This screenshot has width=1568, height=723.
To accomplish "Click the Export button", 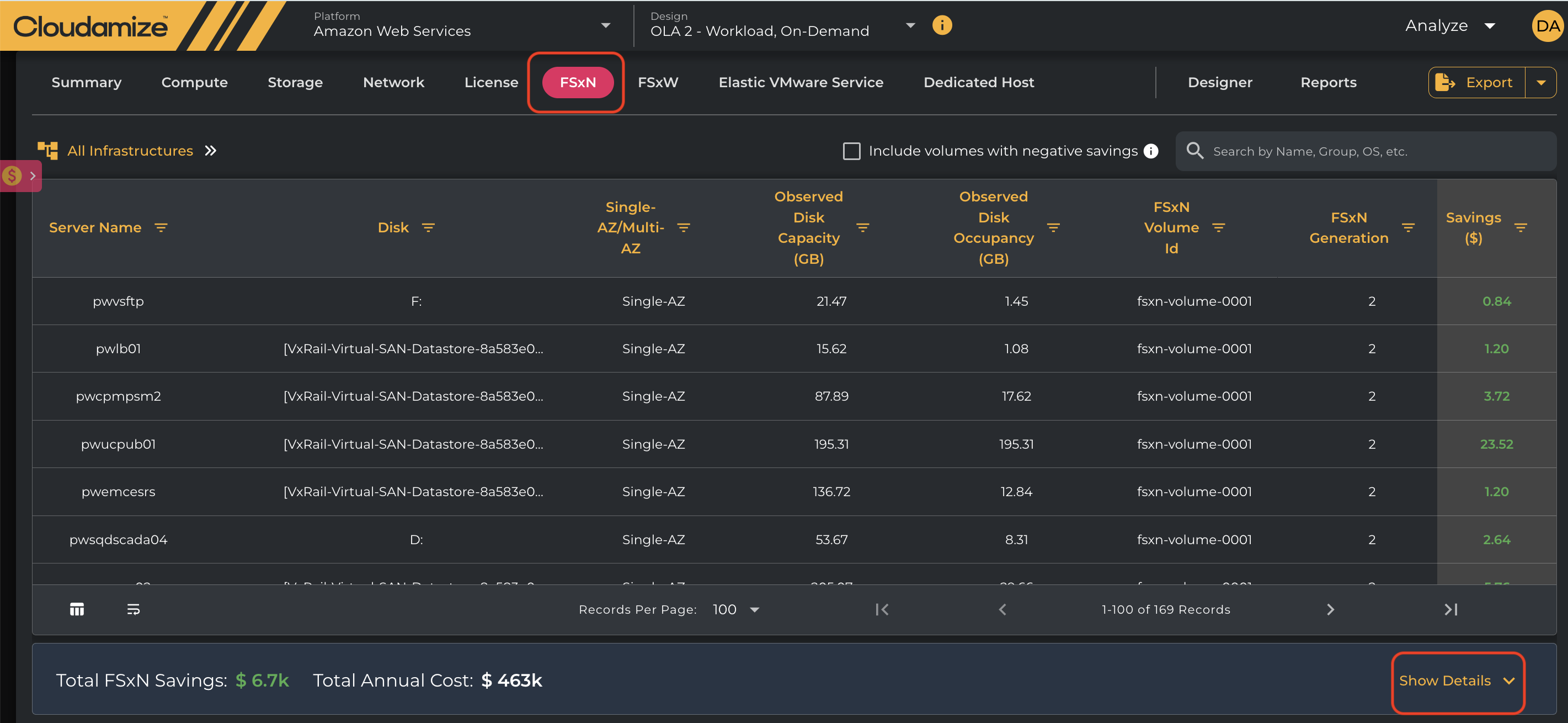I will point(1477,82).
